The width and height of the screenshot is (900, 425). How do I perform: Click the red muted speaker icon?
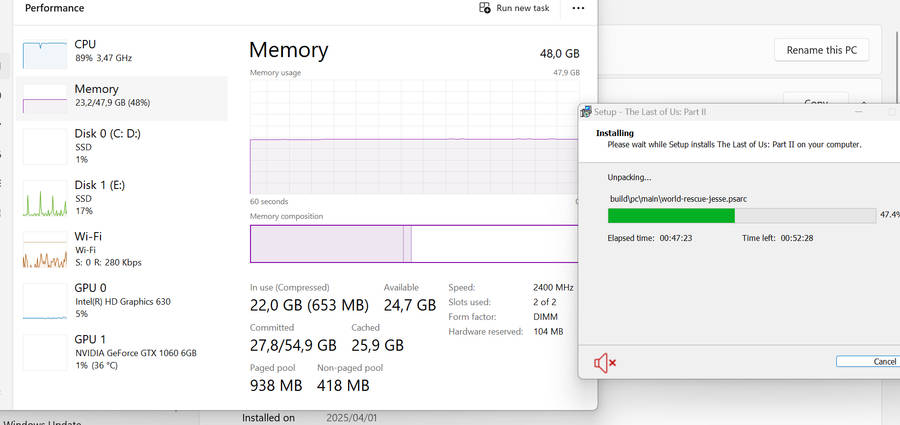(604, 362)
